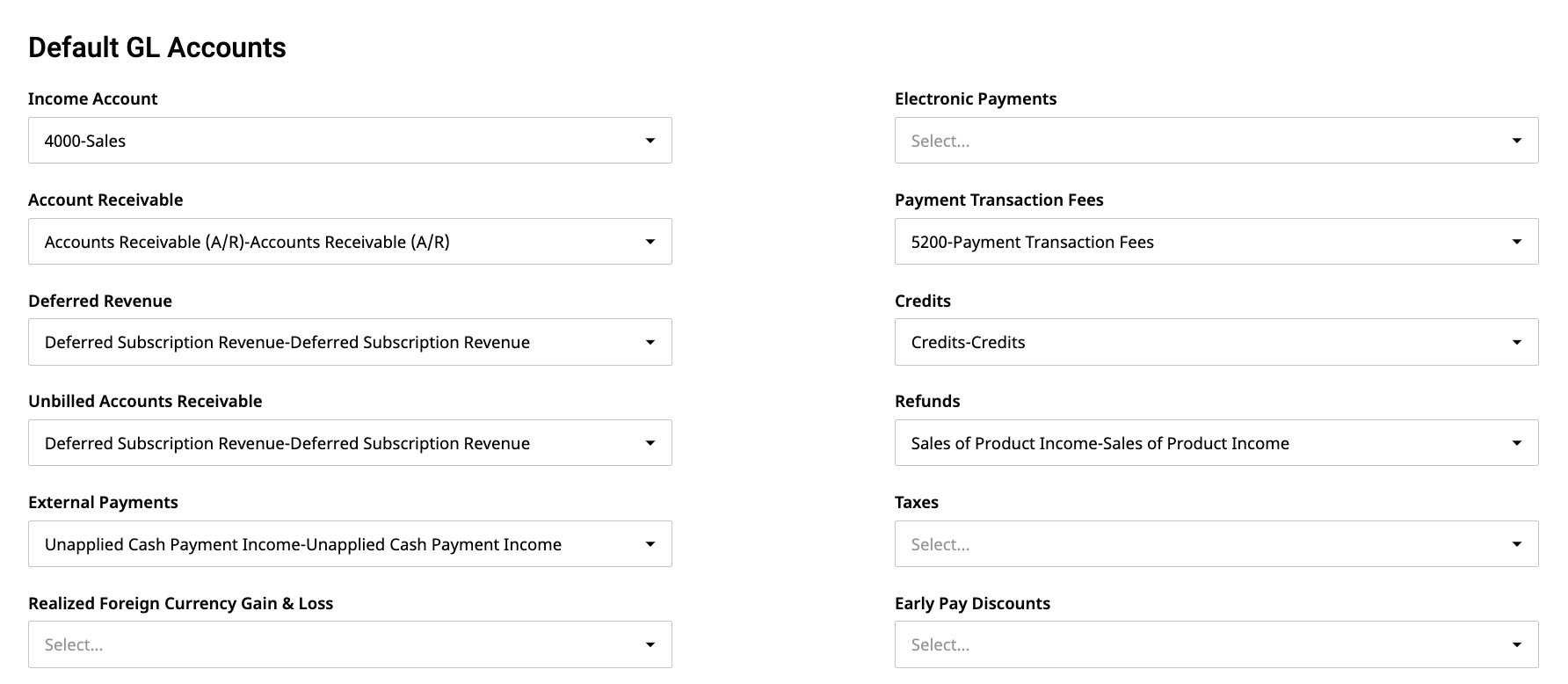
Task: Click the Deferred Revenue dropdown caret
Action: pyautogui.click(x=650, y=342)
